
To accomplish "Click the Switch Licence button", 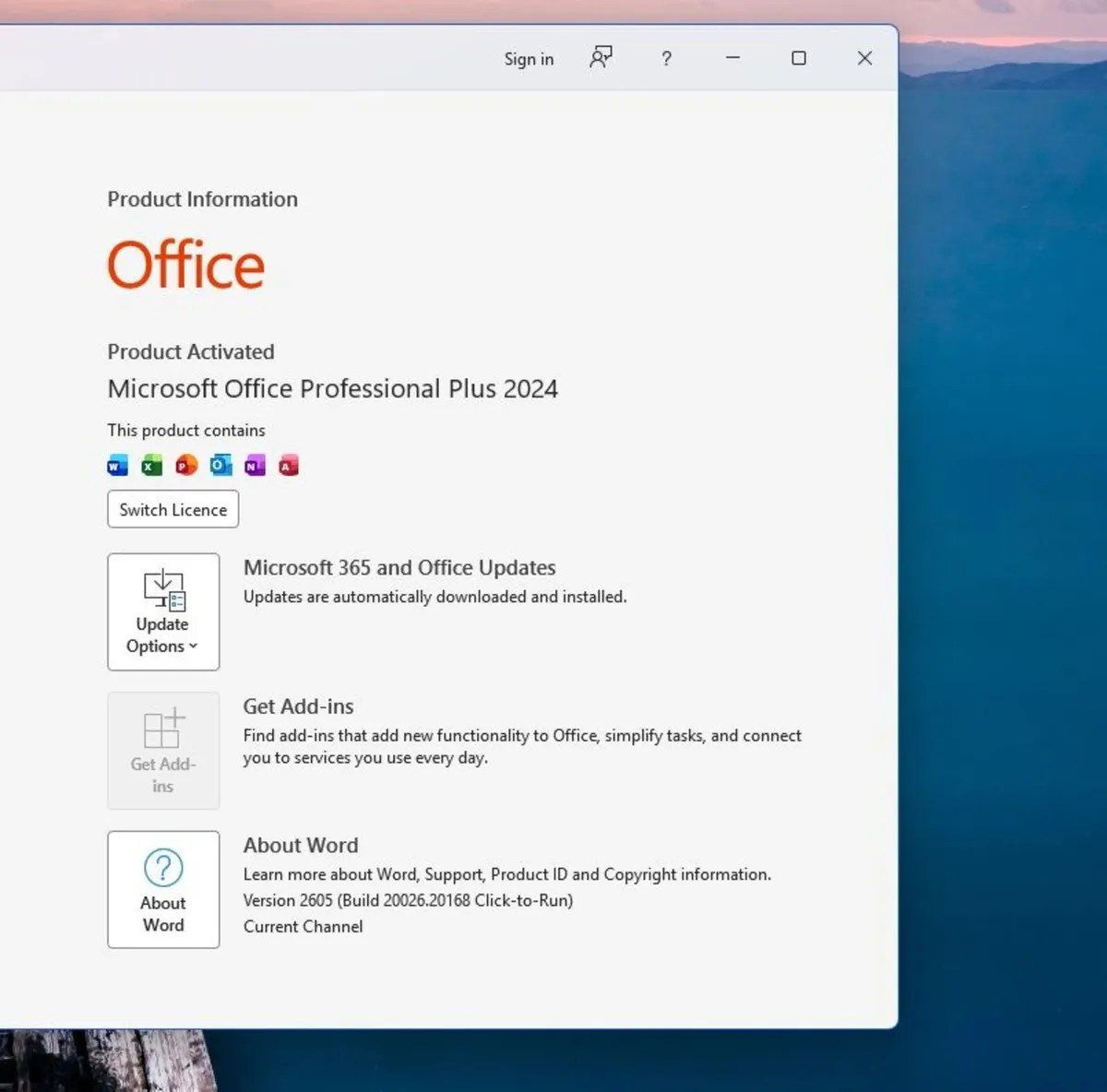I will (173, 509).
